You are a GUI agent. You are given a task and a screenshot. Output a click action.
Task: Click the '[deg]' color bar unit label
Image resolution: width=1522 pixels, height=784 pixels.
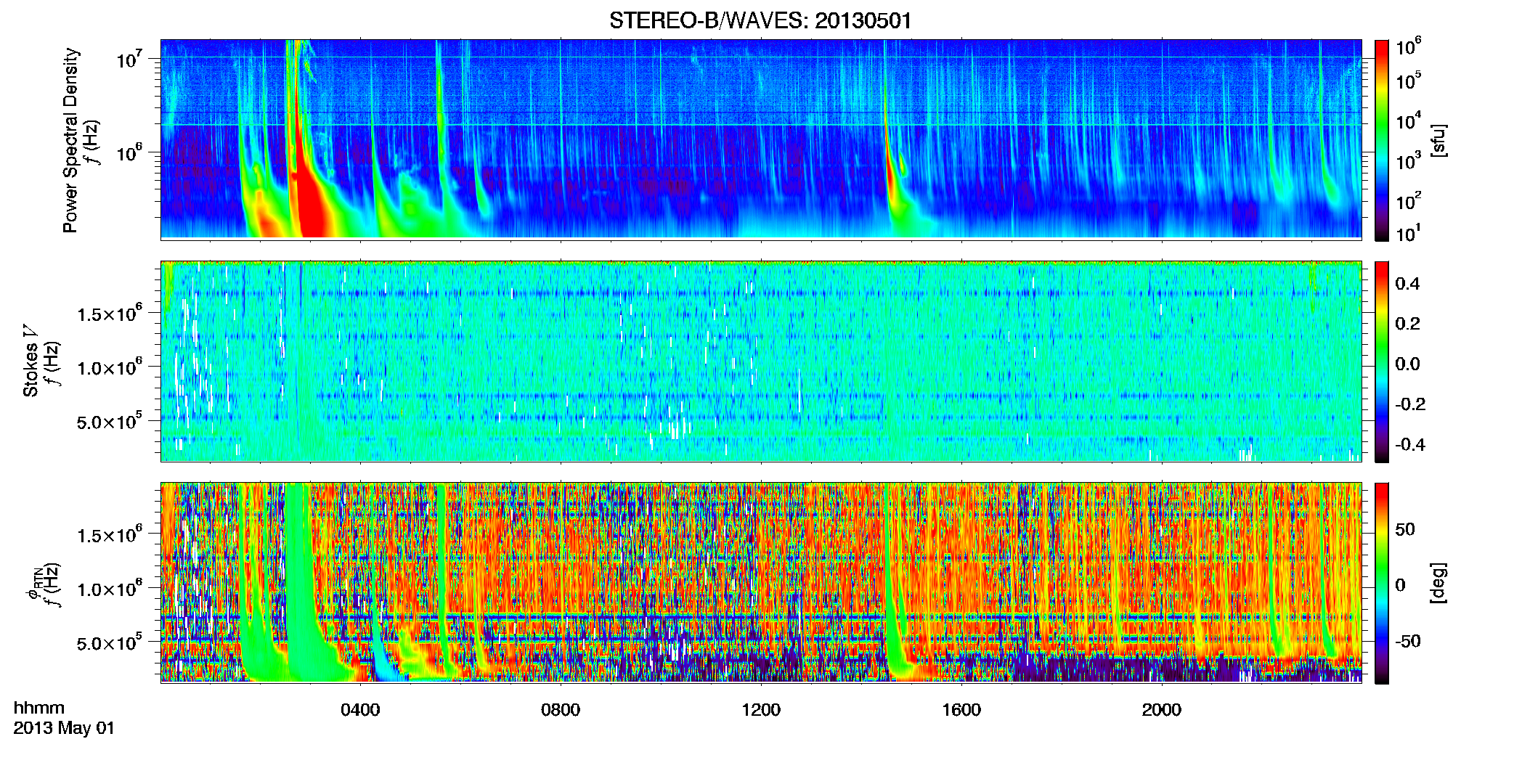[x=1438, y=583]
